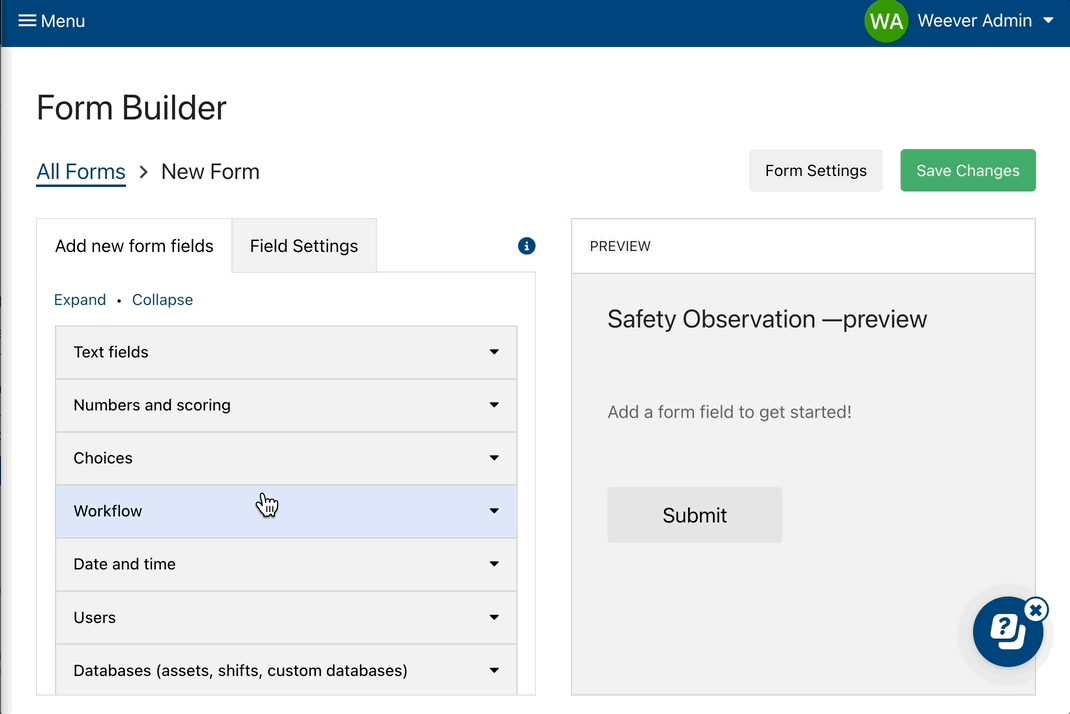Click the Submit button in the preview
The image size is (1070, 714).
click(694, 515)
